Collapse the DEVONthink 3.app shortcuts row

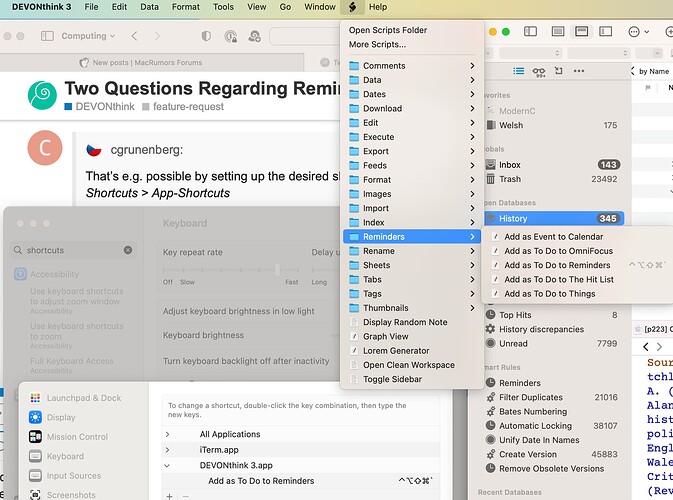pos(167,465)
